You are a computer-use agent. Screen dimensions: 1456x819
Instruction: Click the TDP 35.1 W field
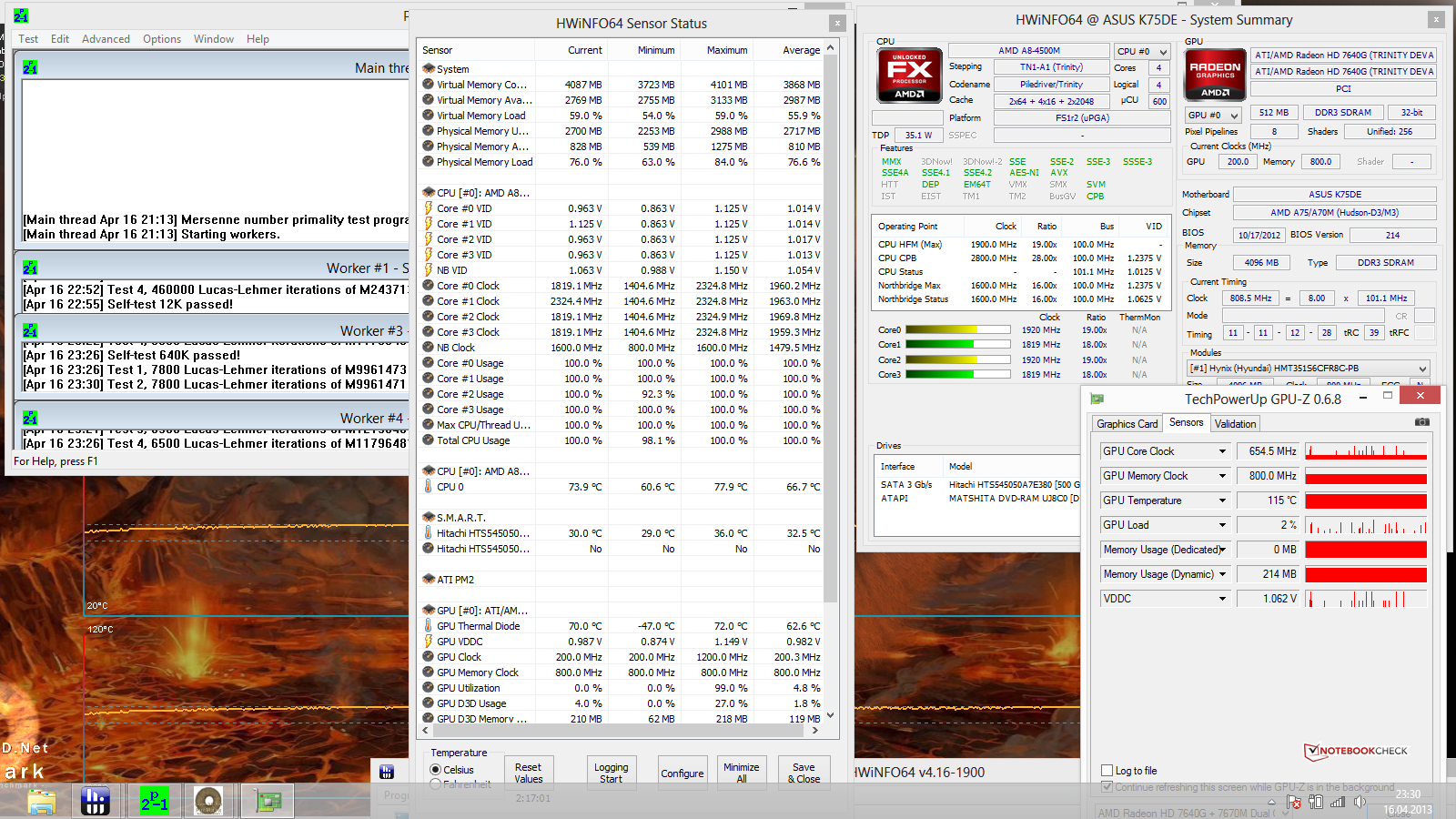coord(918,136)
